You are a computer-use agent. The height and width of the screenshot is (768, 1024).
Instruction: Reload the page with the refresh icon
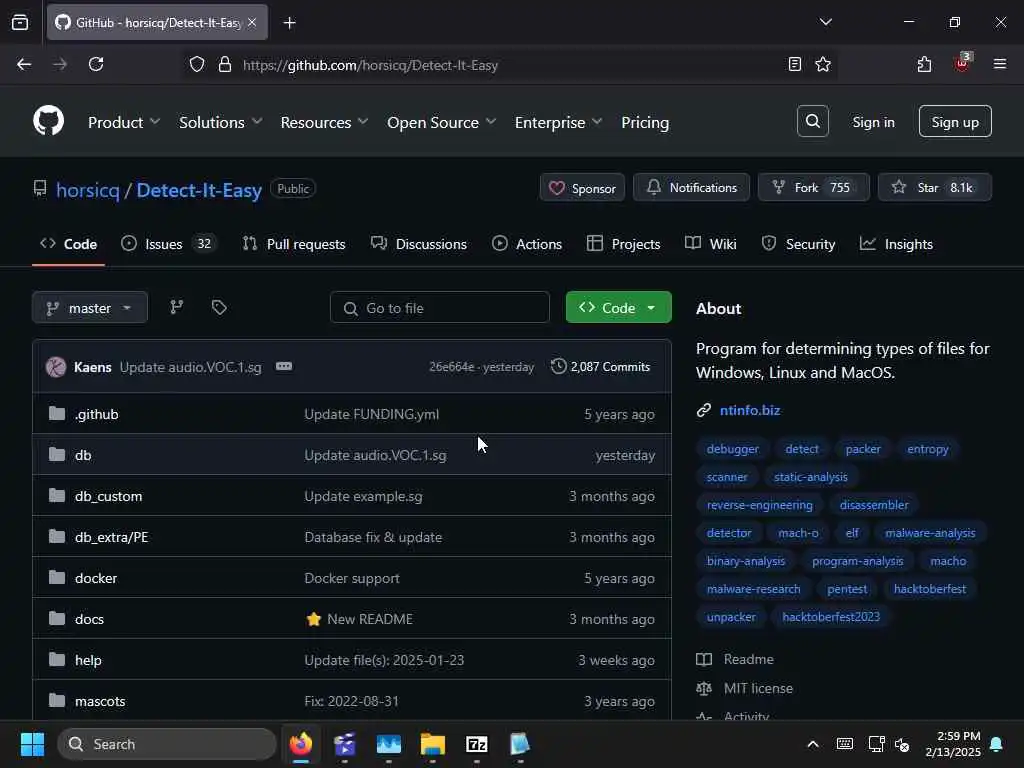pos(96,64)
